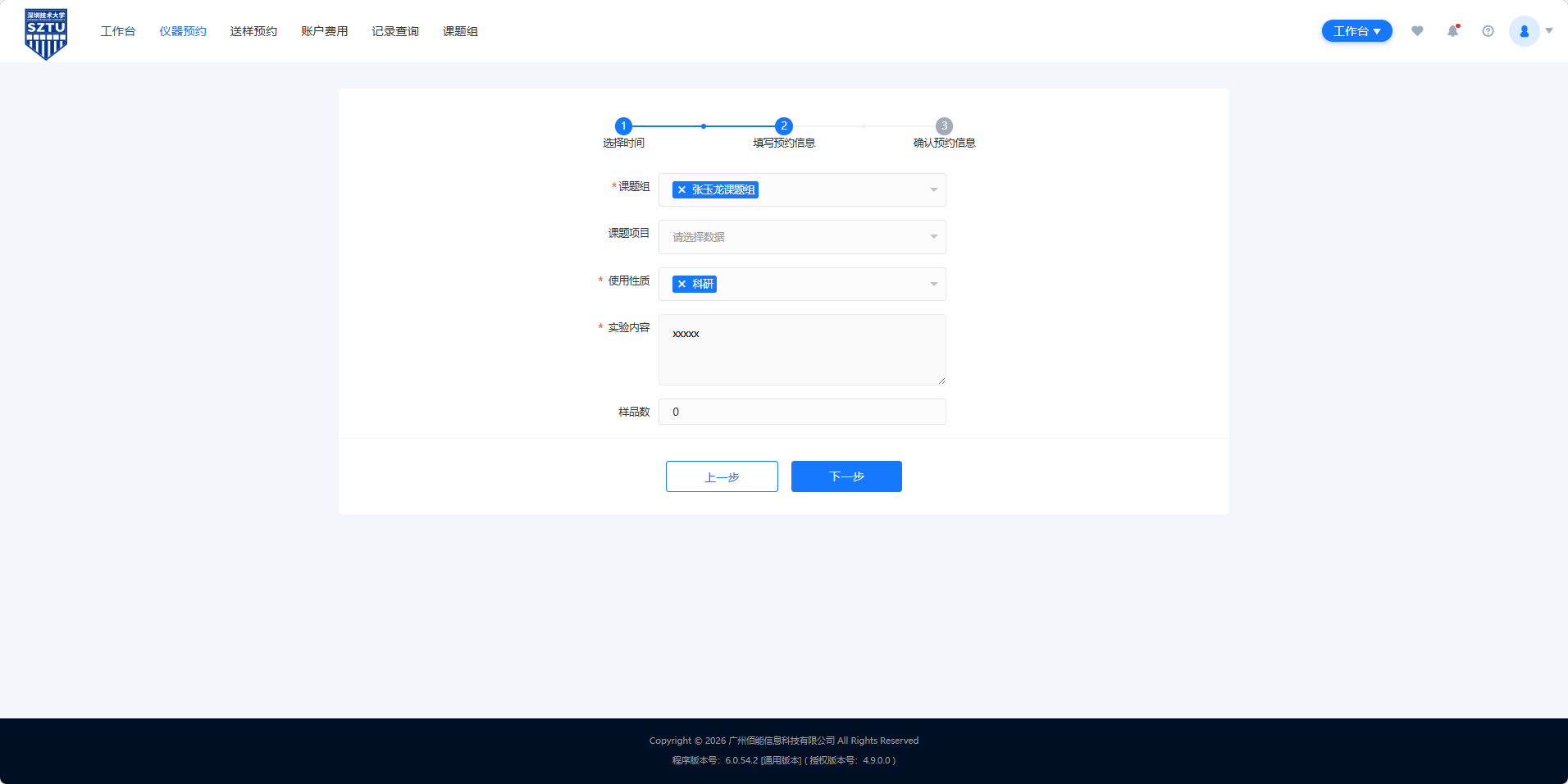Image resolution: width=1568 pixels, height=784 pixels.
Task: Go back with 上一步 button
Action: [722, 476]
